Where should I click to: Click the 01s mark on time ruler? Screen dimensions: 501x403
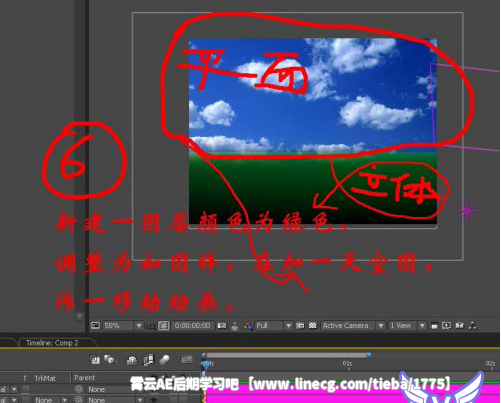(x=347, y=363)
